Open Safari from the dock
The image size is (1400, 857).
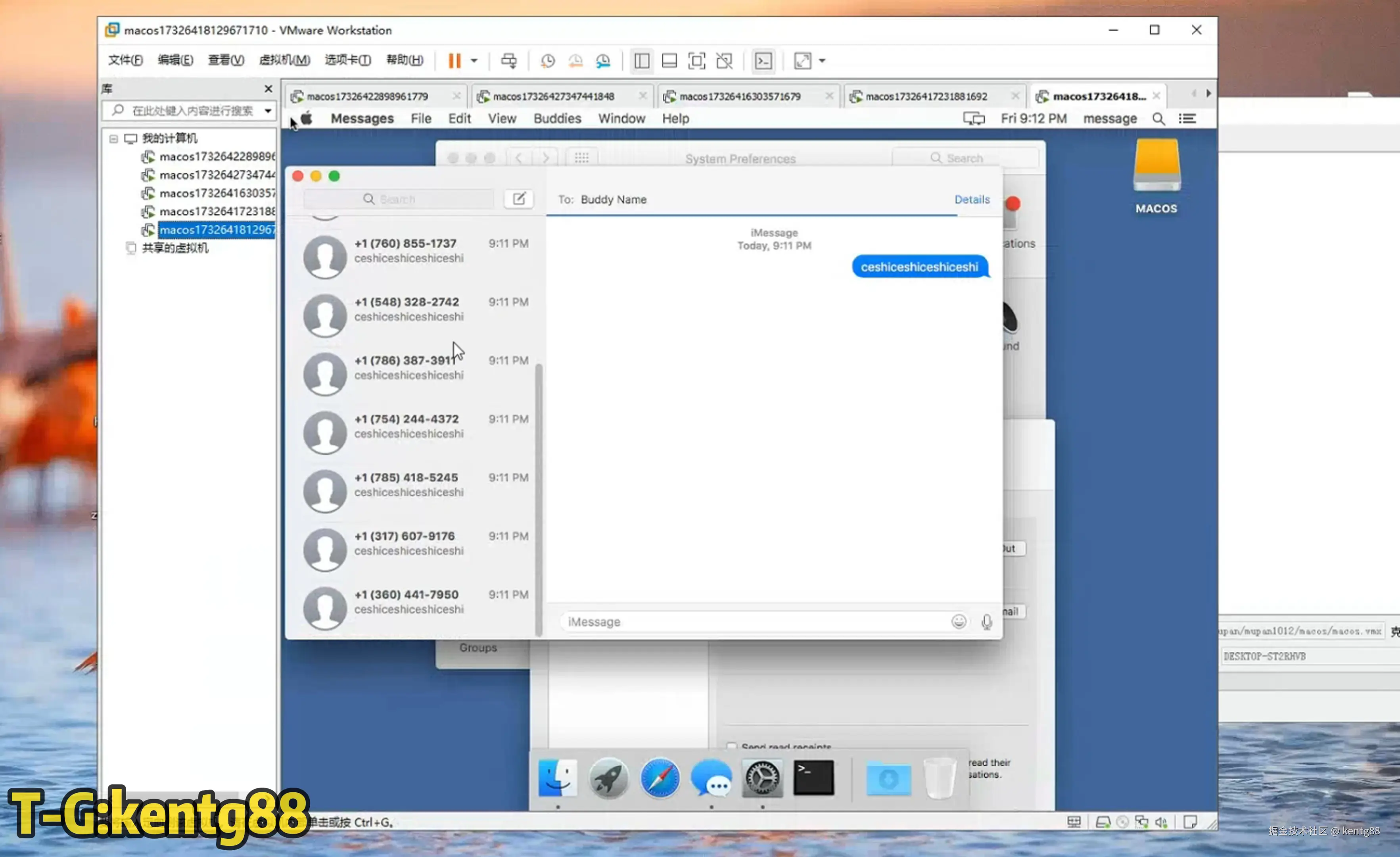(x=660, y=777)
